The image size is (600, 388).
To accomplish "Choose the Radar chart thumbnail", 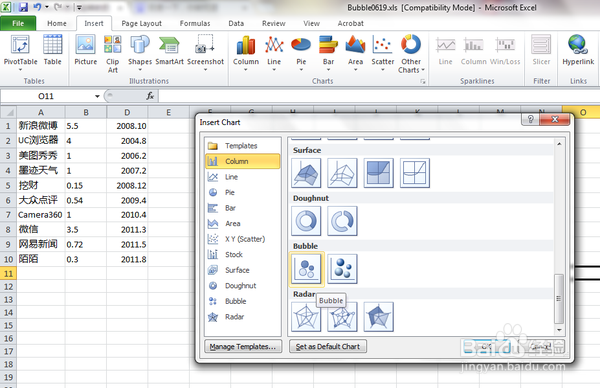I will (x=306, y=316).
